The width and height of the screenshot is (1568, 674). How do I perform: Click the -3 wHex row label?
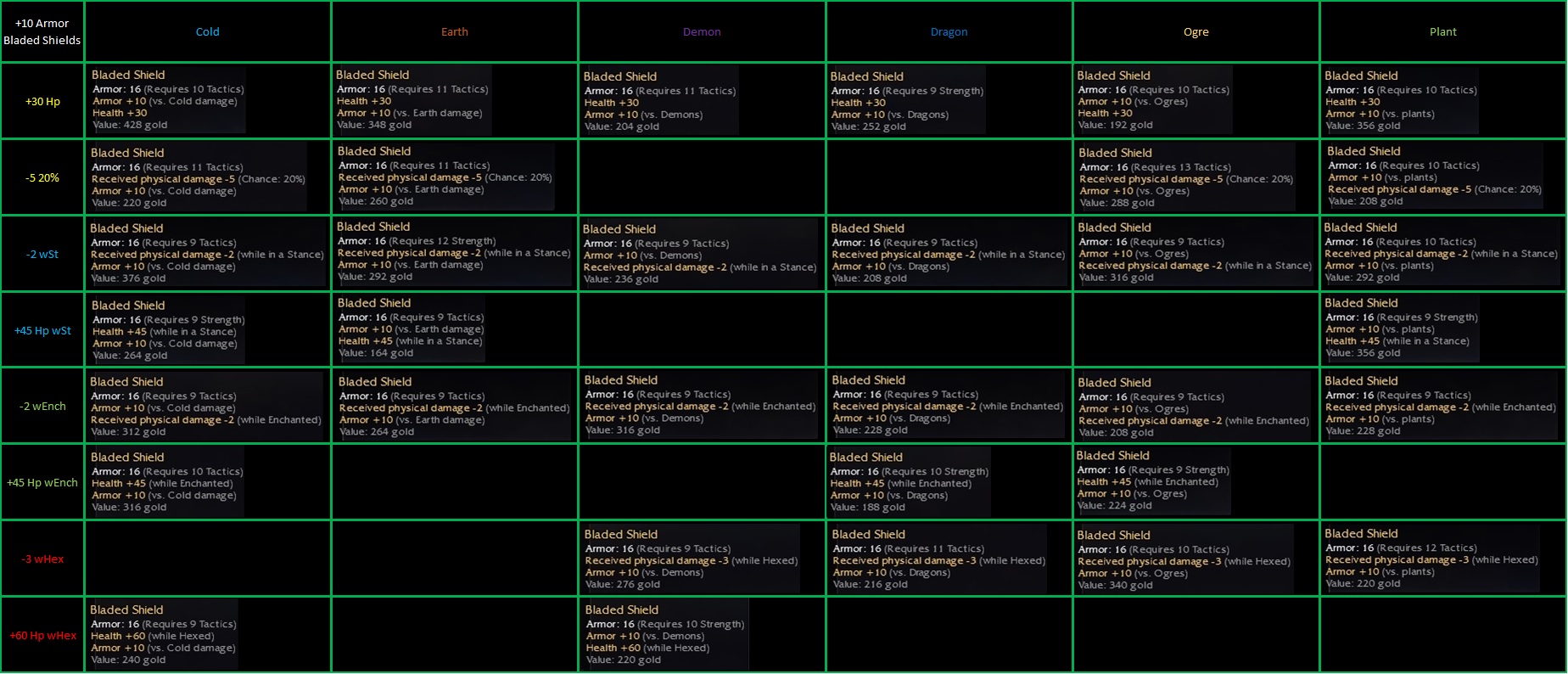tap(42, 559)
